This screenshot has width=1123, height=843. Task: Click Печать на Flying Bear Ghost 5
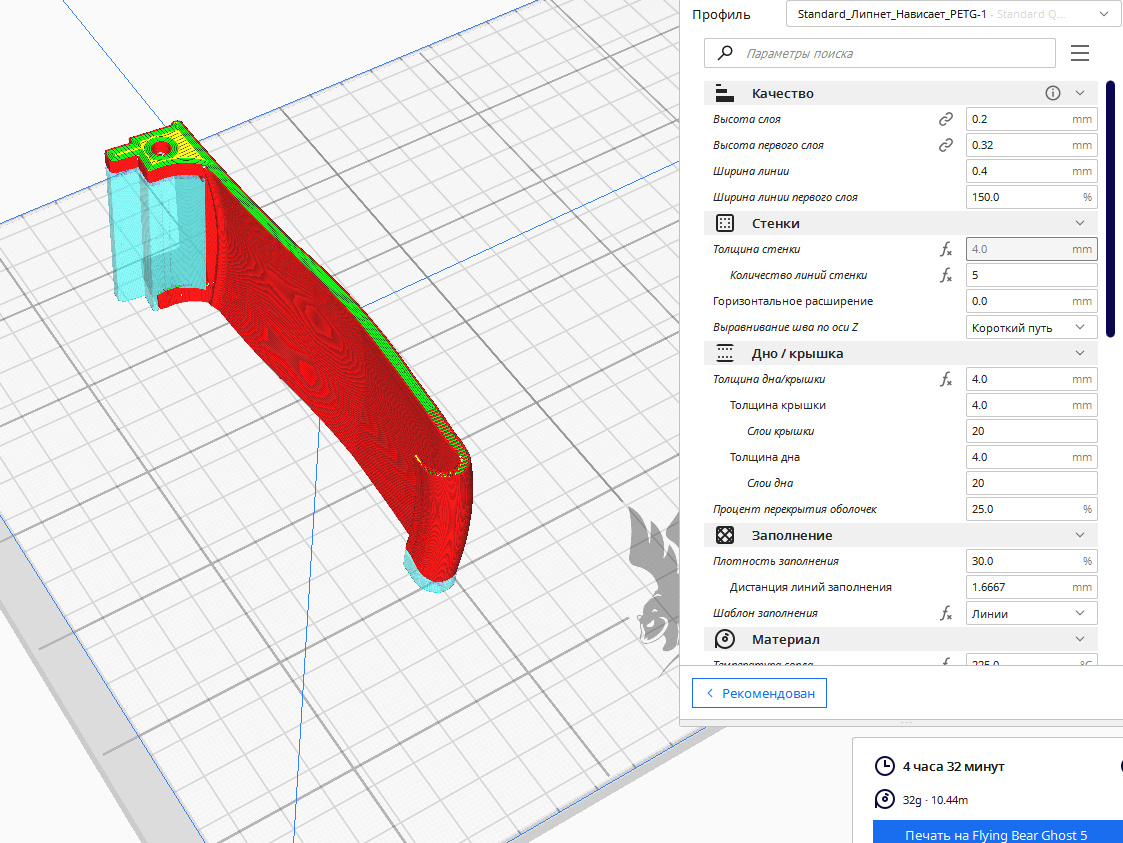997,832
